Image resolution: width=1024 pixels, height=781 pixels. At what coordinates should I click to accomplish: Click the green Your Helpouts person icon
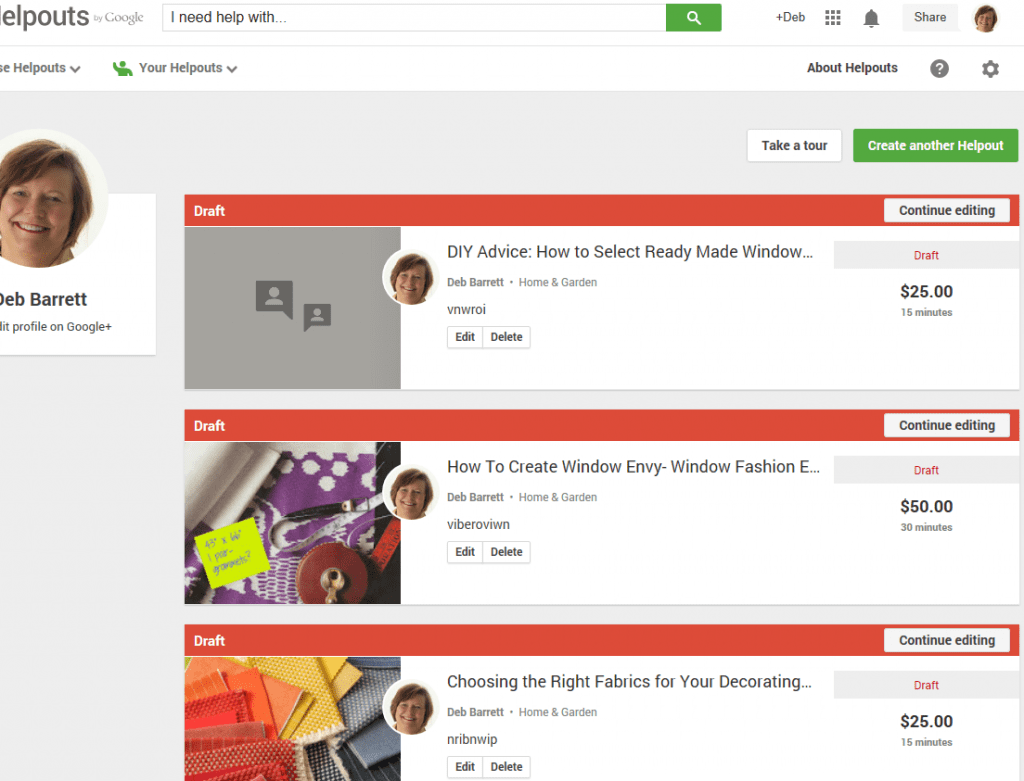tap(123, 68)
